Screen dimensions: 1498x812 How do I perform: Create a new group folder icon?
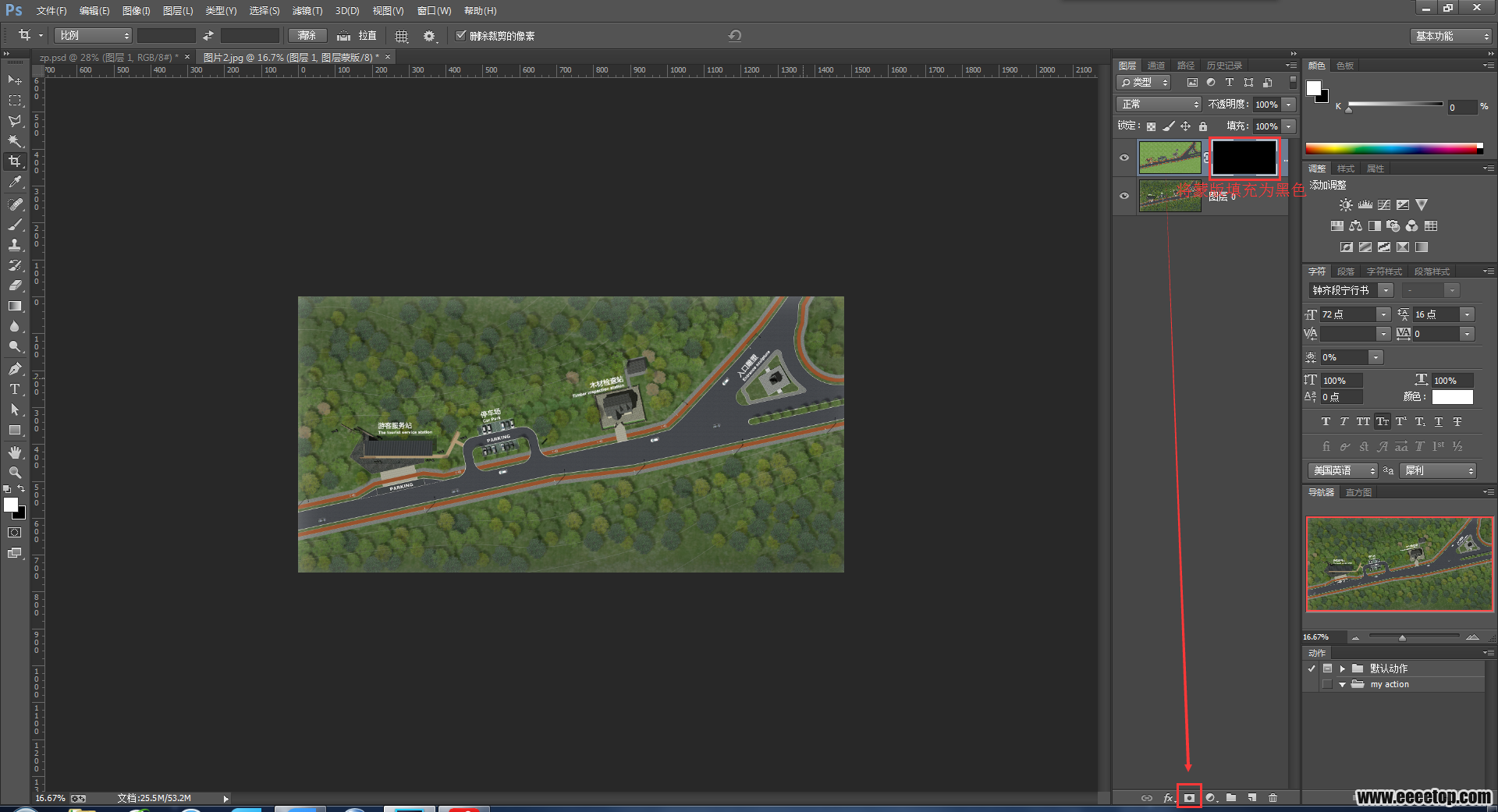(x=1231, y=797)
